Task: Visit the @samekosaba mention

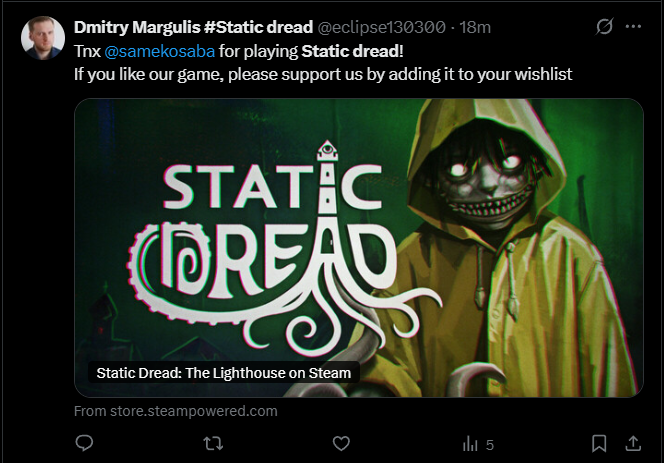Action: tap(159, 51)
